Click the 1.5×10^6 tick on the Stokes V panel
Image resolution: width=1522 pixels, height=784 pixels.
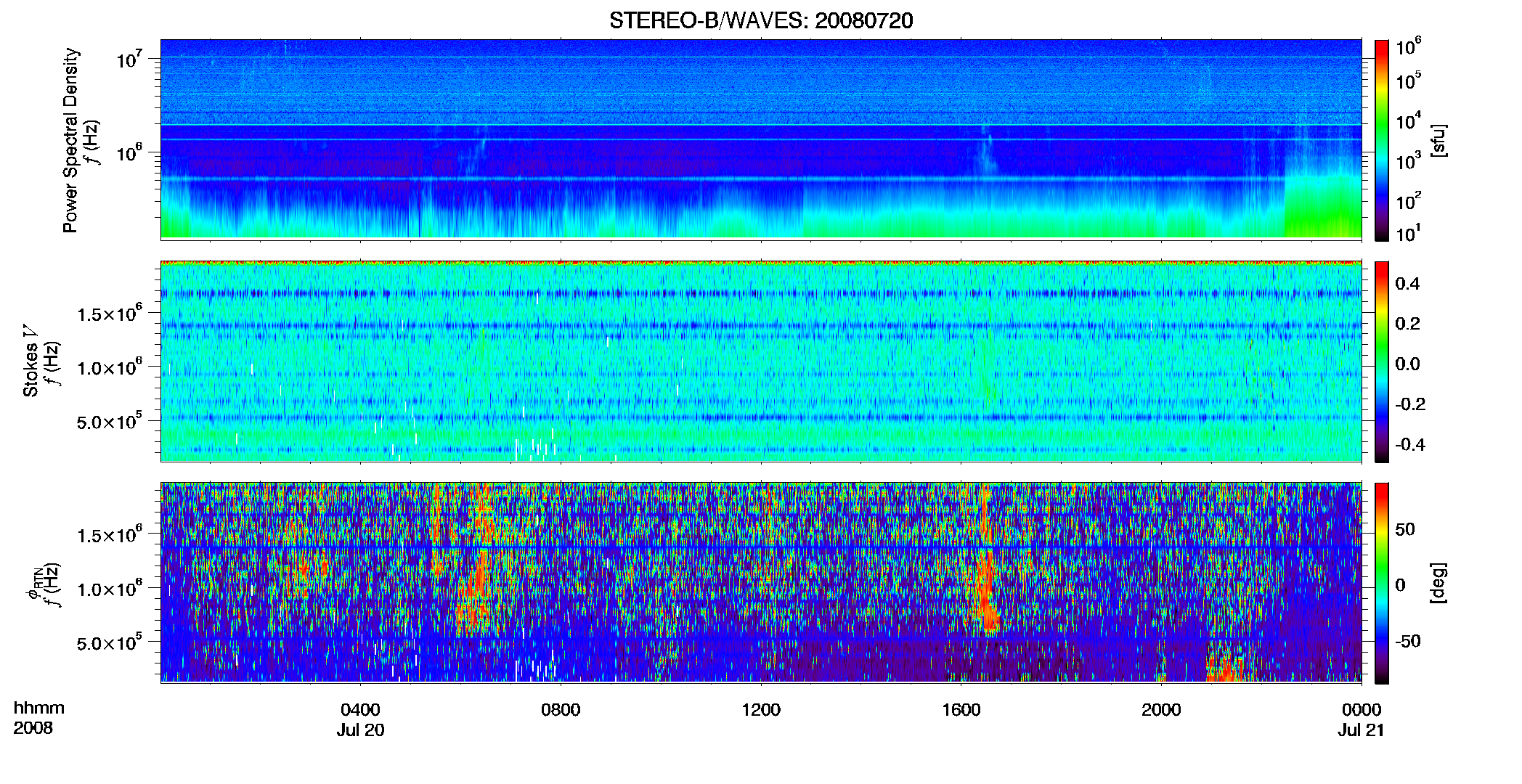point(109,314)
